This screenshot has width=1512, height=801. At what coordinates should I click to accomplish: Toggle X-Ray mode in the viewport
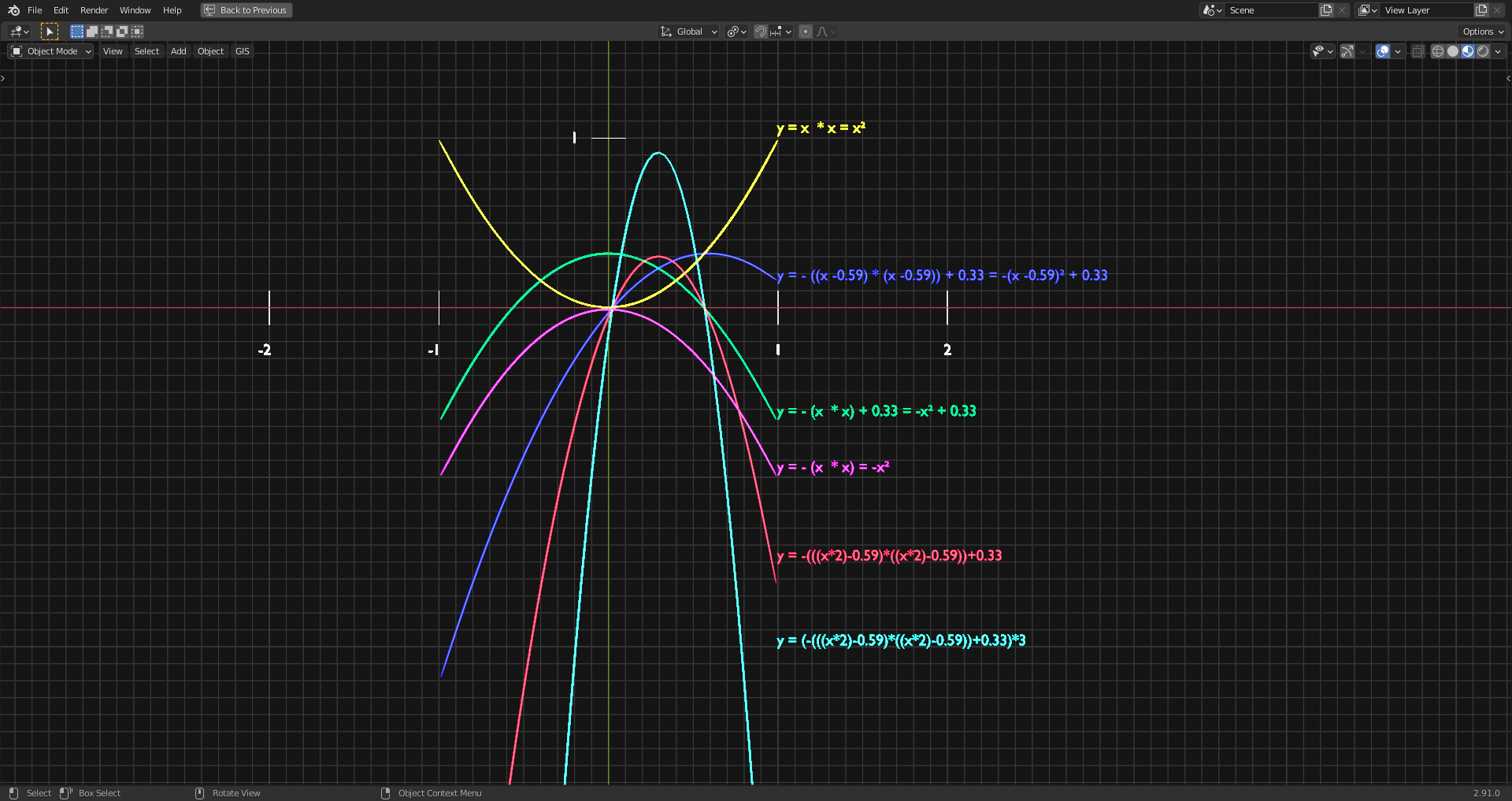pos(1417,51)
